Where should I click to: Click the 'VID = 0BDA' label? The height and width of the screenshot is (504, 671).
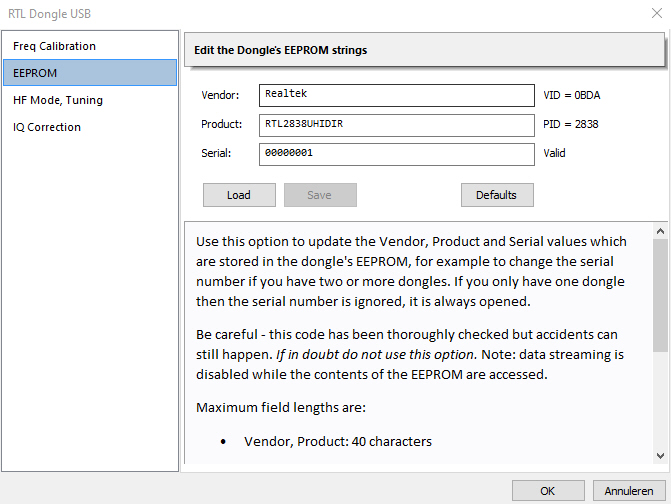[572, 95]
